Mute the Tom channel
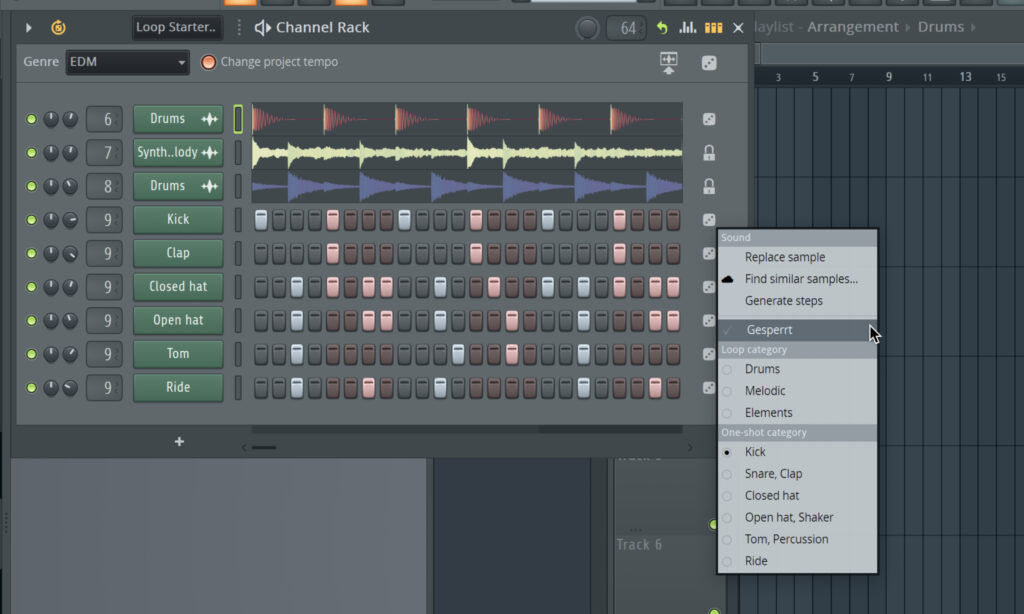1024x614 pixels. click(31, 354)
